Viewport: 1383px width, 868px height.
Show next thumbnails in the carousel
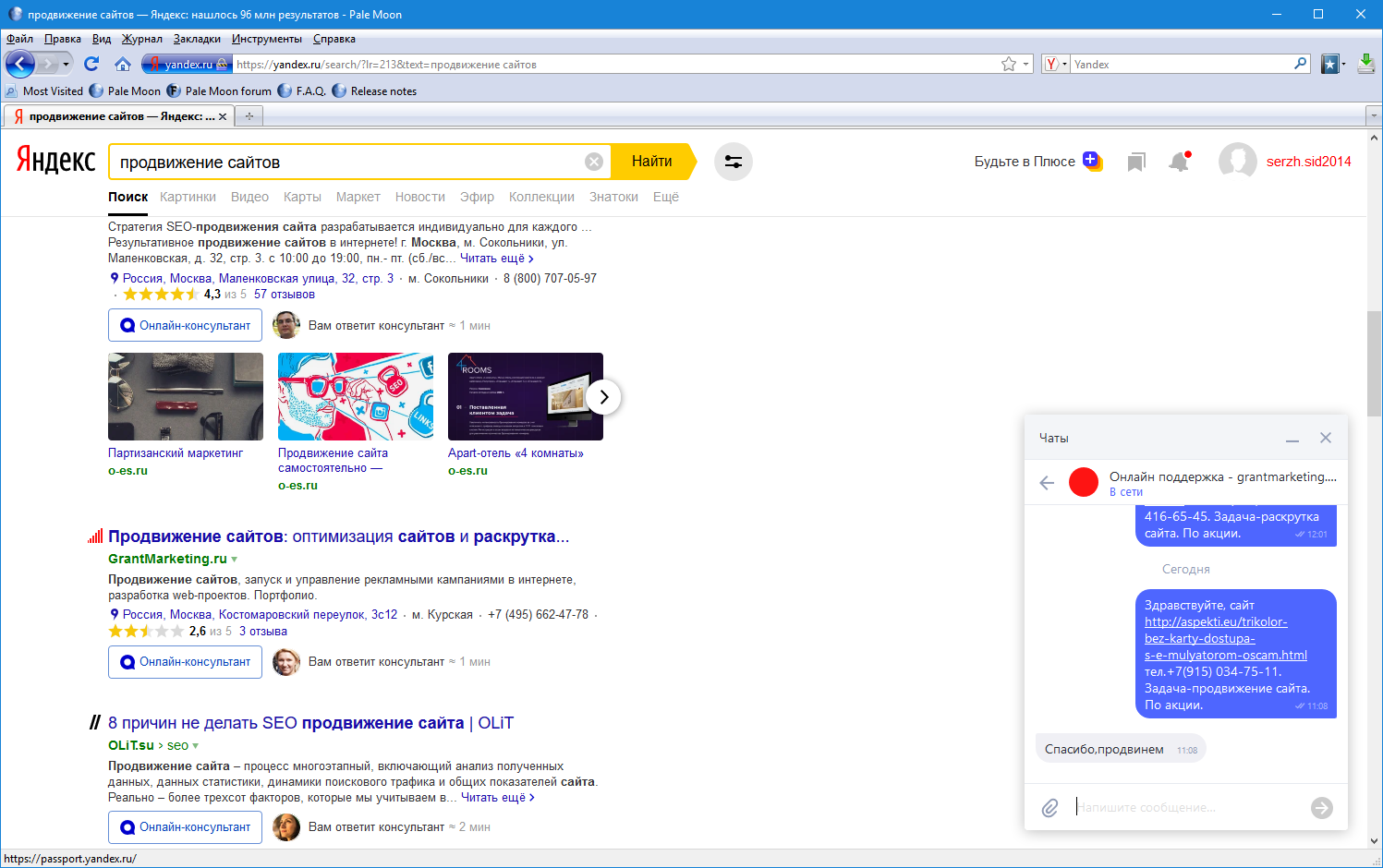tap(603, 397)
